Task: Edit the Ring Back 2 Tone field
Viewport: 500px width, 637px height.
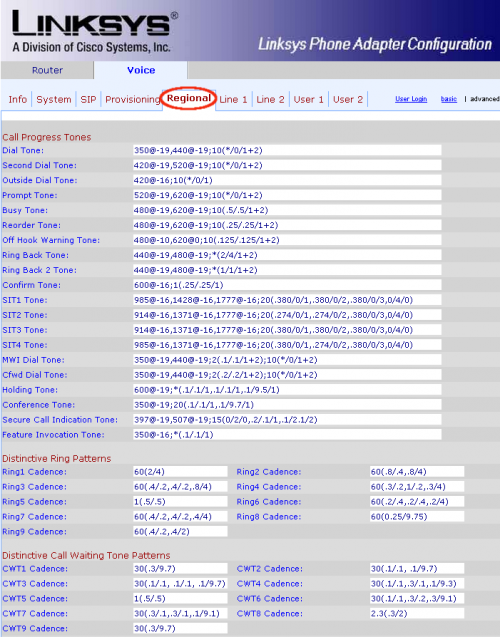Action: point(287,270)
